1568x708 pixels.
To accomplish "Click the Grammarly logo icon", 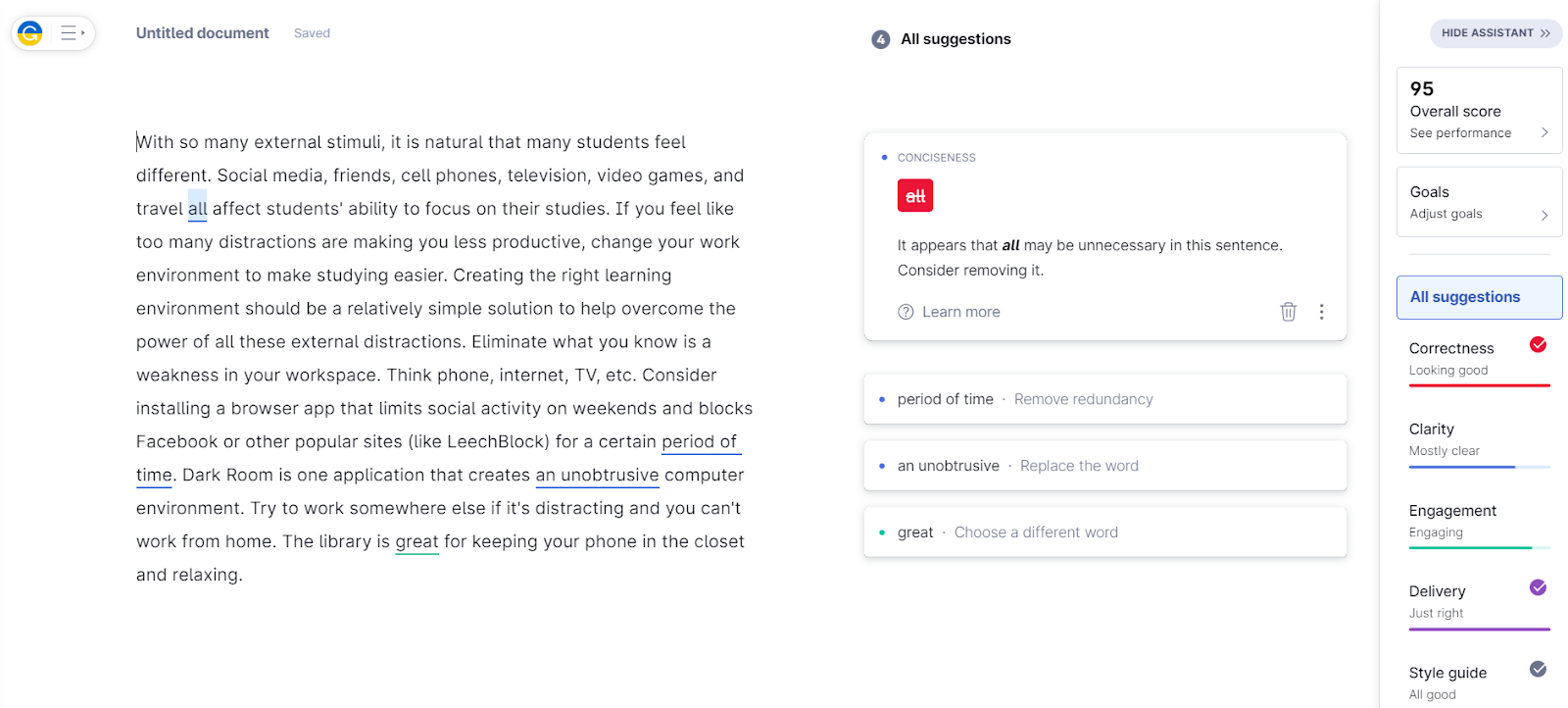I will point(30,33).
